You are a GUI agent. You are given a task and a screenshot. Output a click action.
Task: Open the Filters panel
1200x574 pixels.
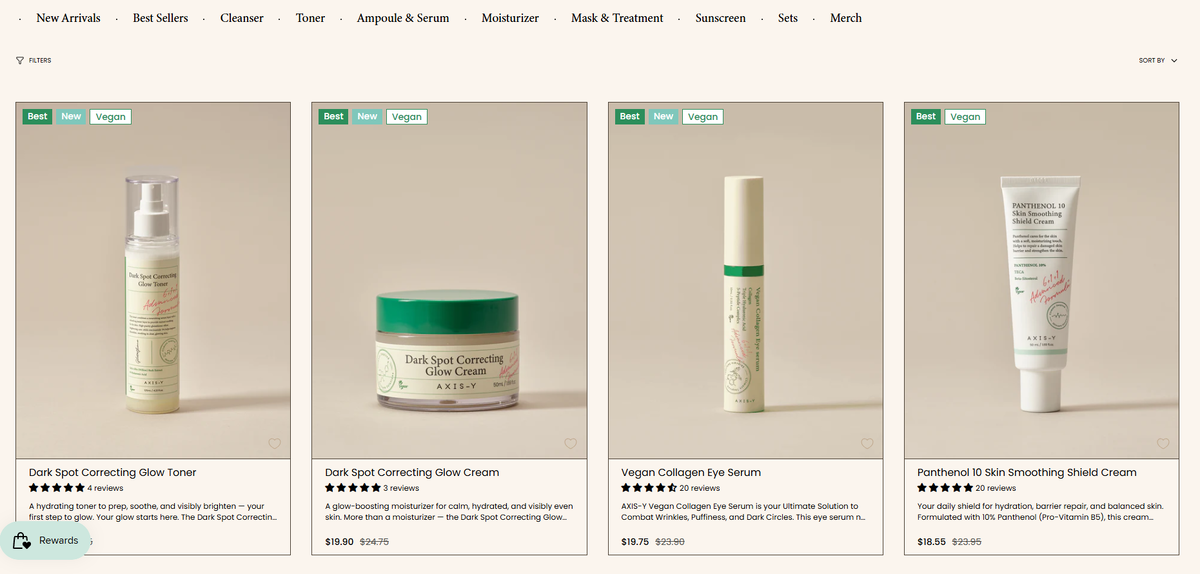34,60
